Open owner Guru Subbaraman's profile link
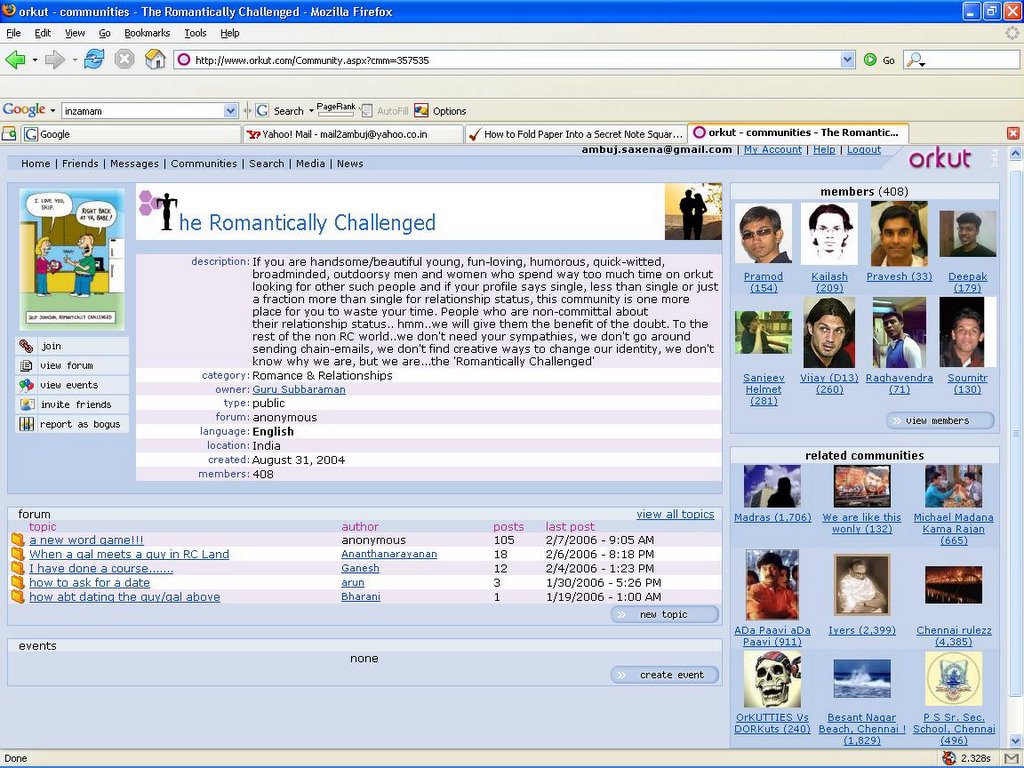1024x768 pixels. (x=298, y=389)
